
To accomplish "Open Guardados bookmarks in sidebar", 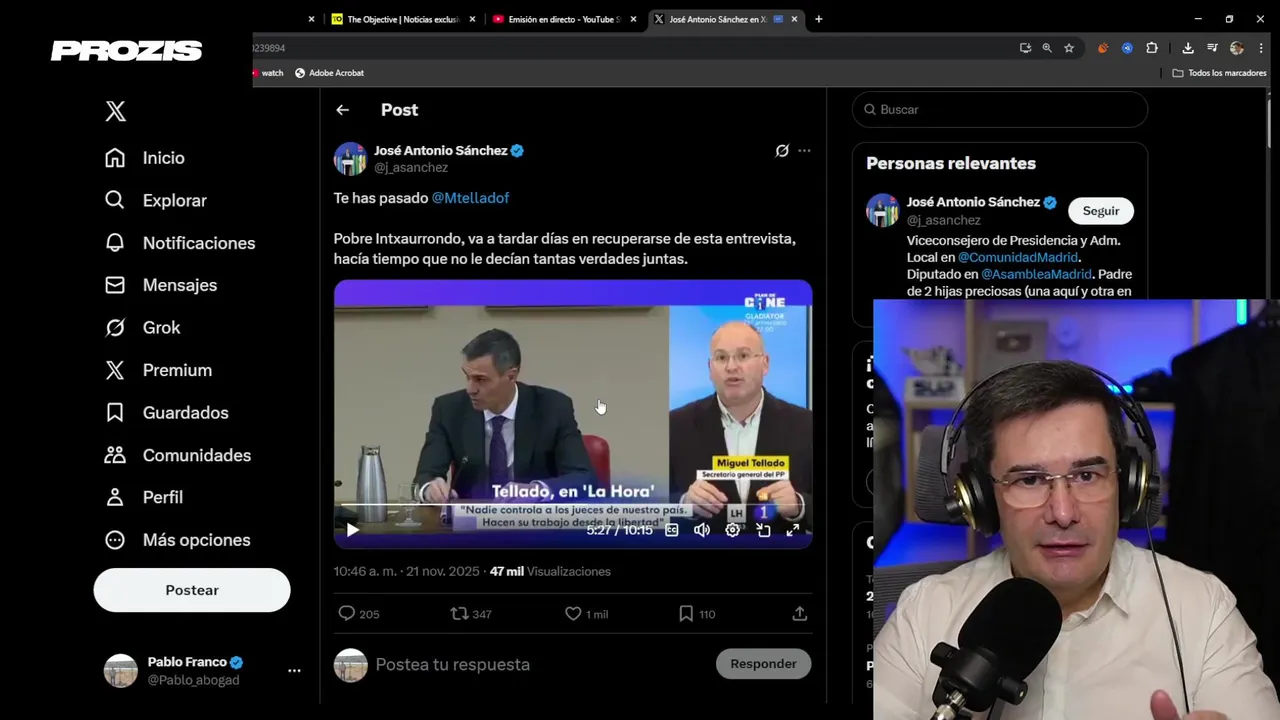I will tap(167, 412).
